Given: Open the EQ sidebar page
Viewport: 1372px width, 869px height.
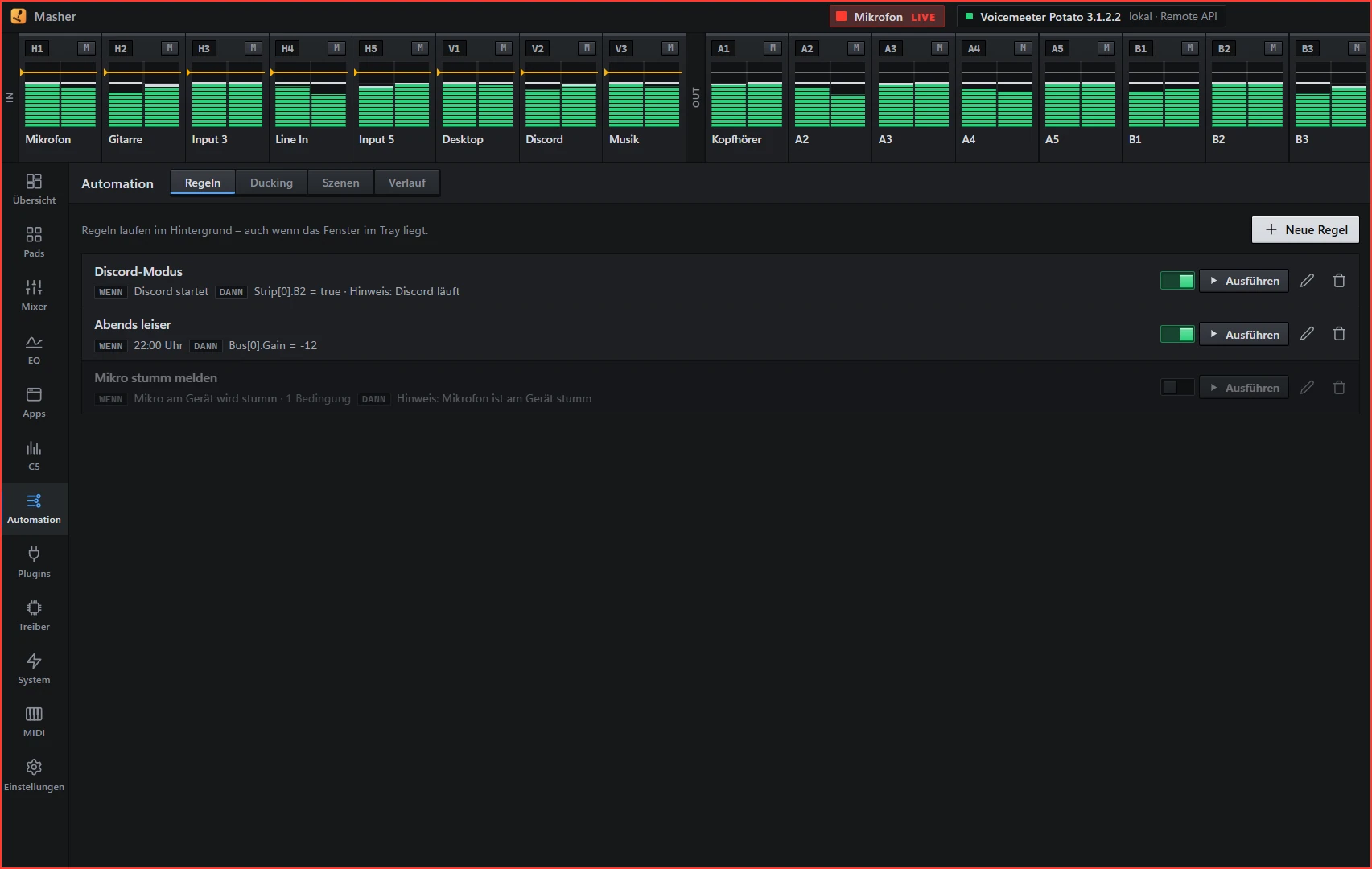Looking at the screenshot, I should click(34, 350).
